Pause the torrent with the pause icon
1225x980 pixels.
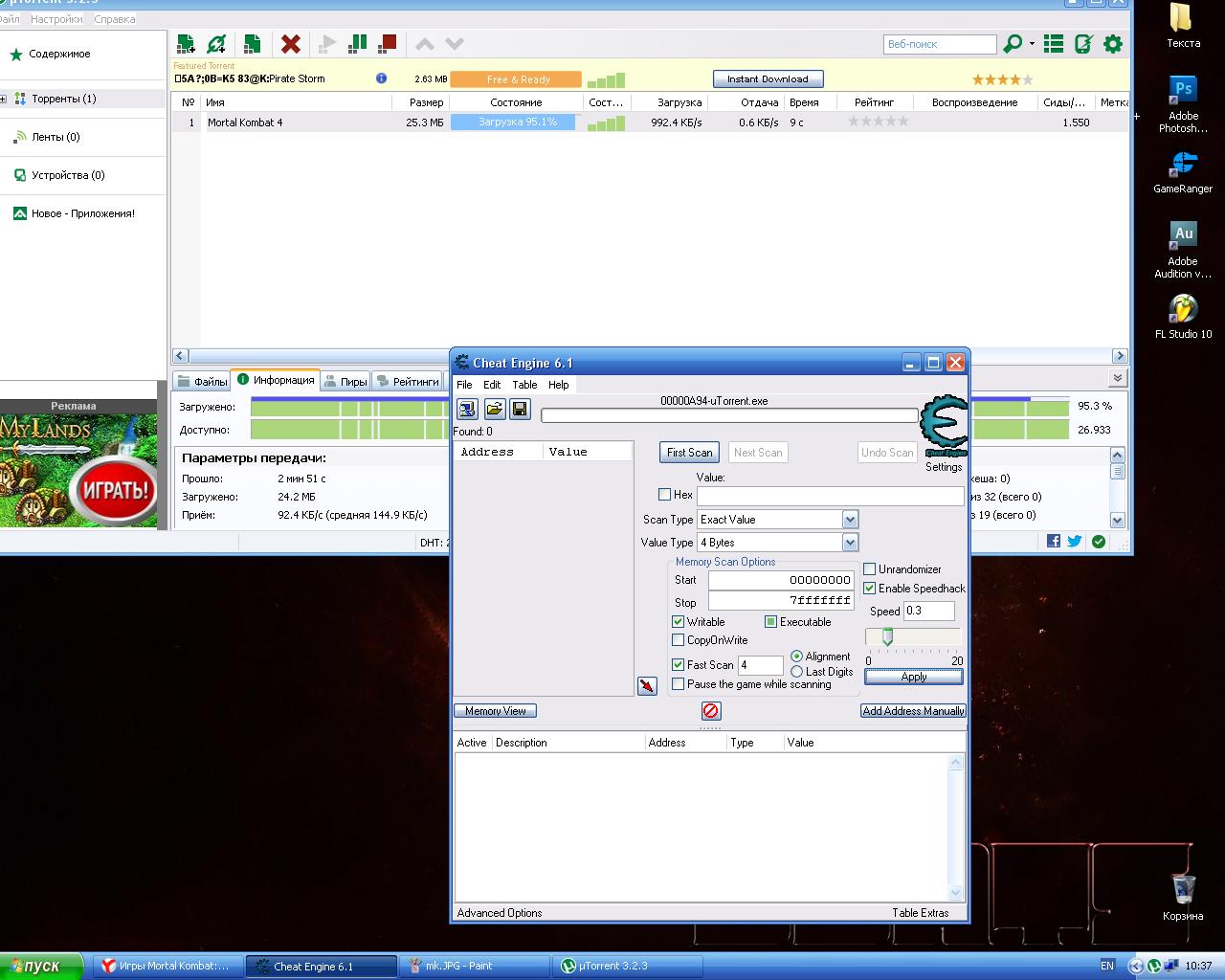358,43
